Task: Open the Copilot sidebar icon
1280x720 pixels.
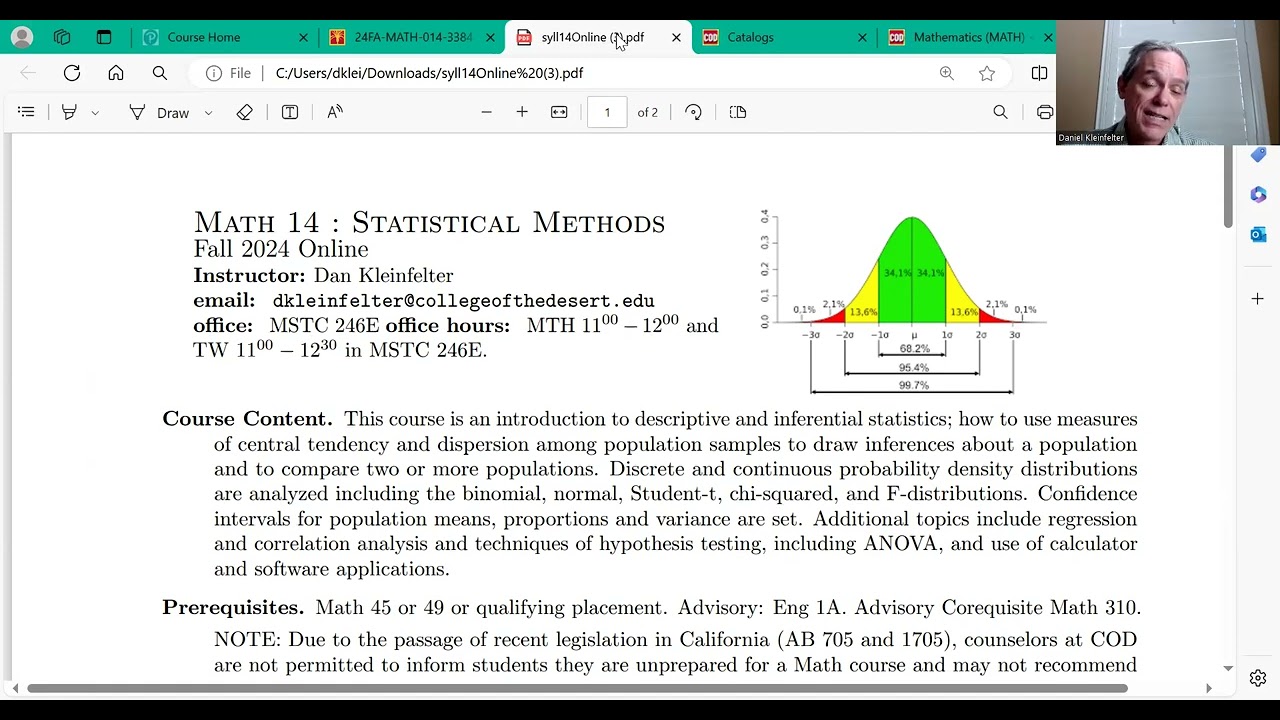Action: tap(1258, 194)
